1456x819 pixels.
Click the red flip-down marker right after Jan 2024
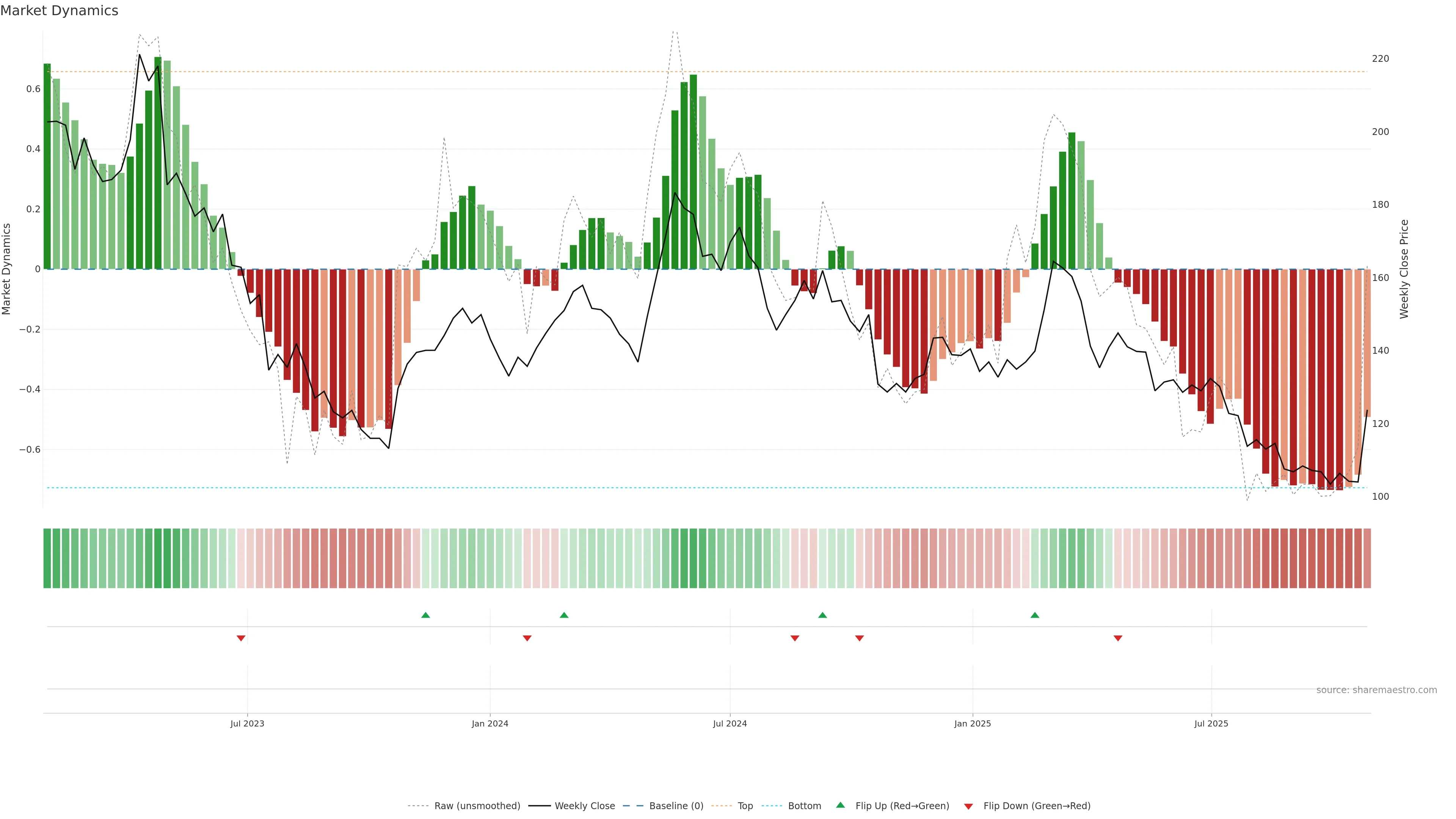click(527, 638)
